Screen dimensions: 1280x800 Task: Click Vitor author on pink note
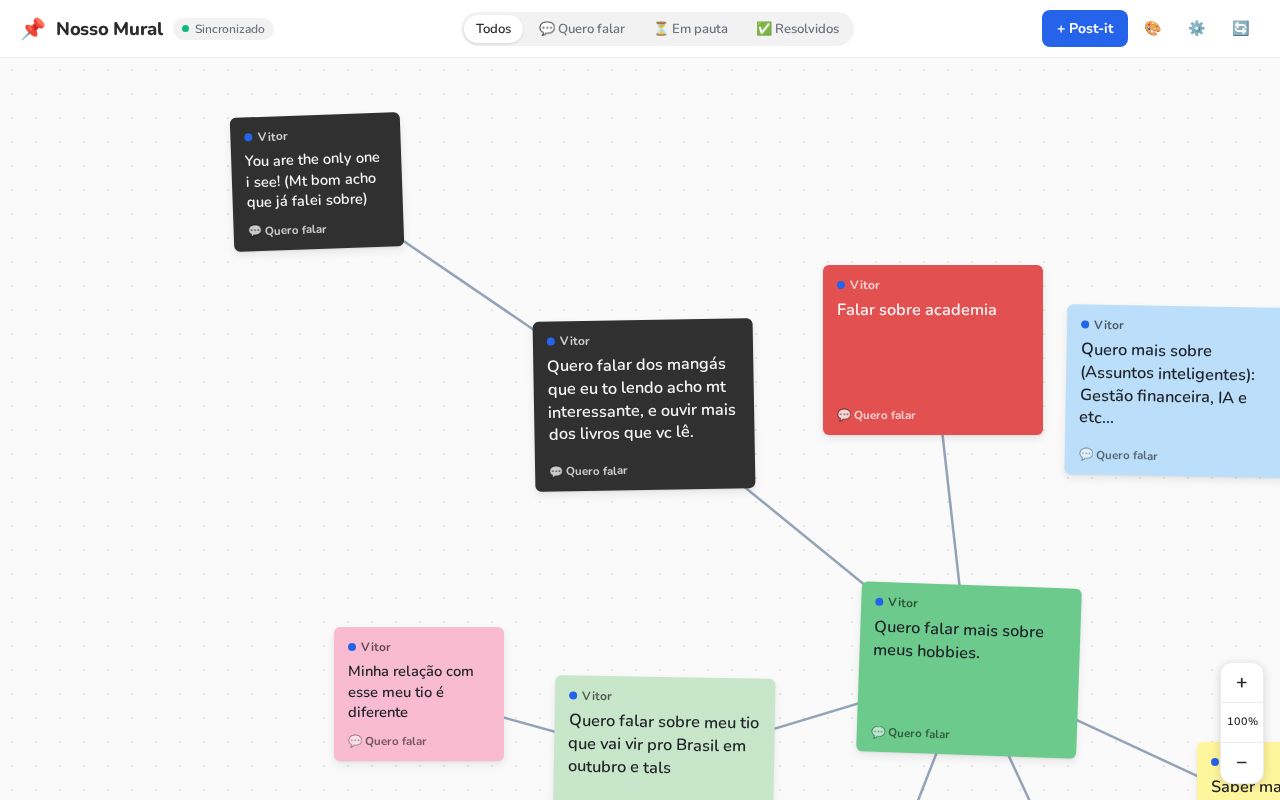(370, 647)
